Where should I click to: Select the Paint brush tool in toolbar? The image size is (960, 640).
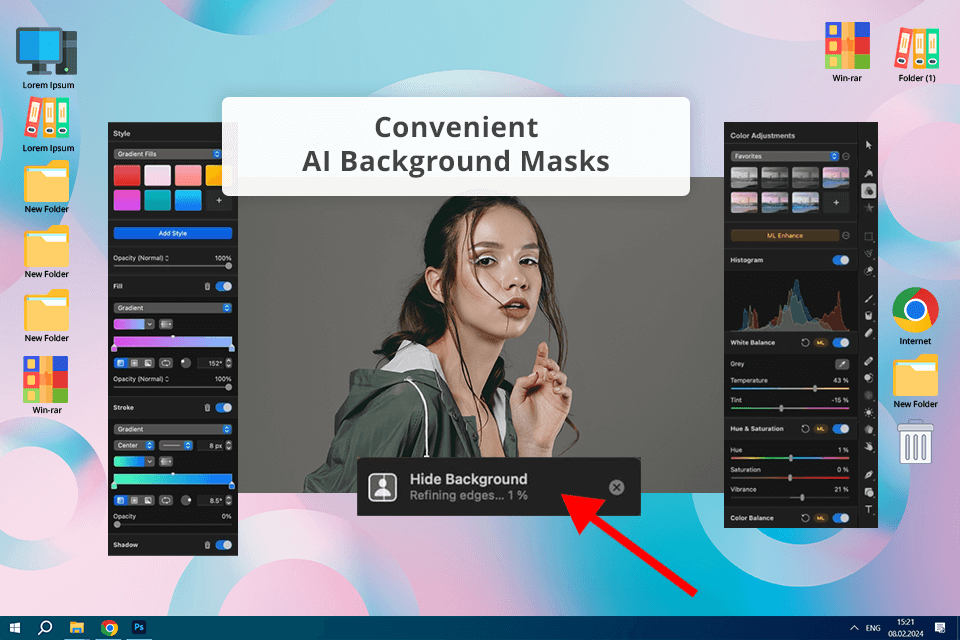coord(868,299)
